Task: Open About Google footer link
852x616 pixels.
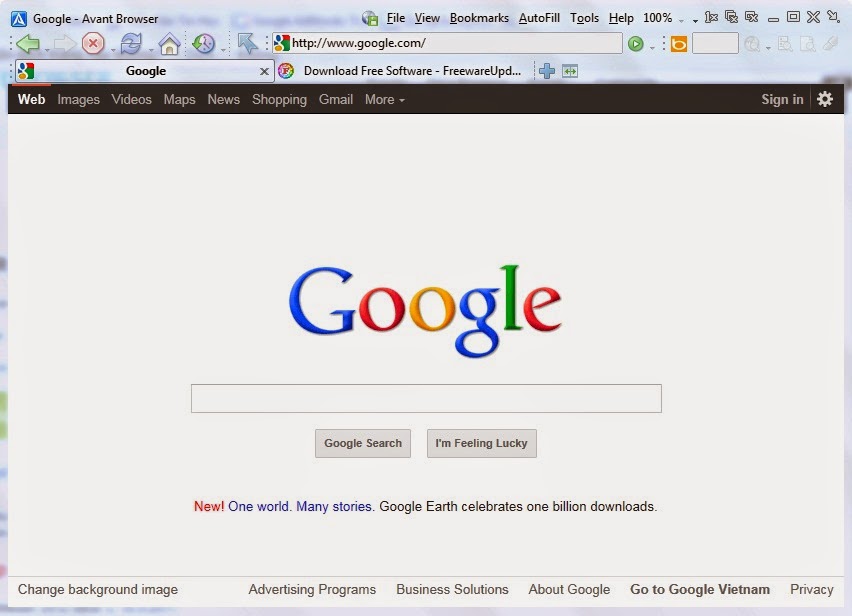Action: pos(569,589)
